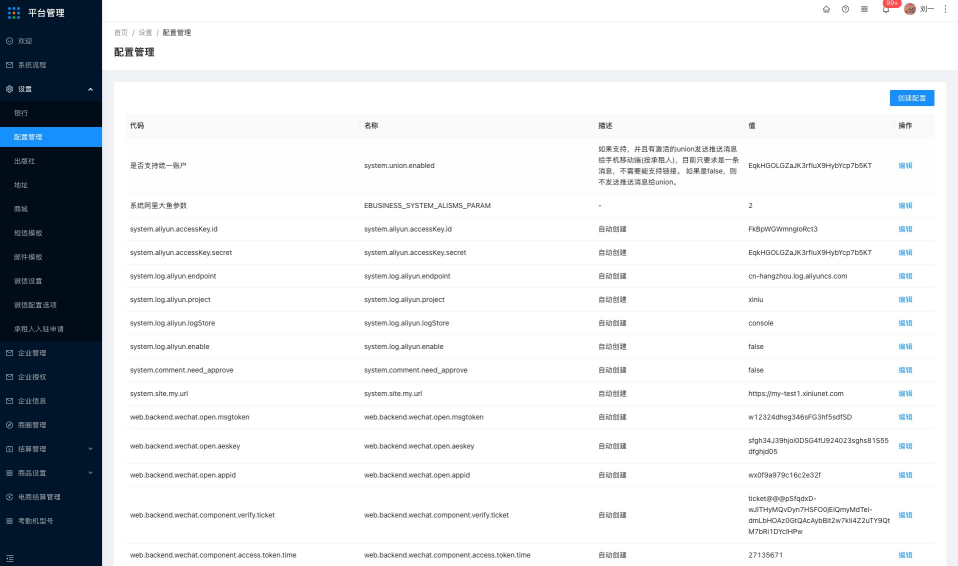Click the value 27135671
This screenshot has height=566, width=958.
(x=765, y=555)
